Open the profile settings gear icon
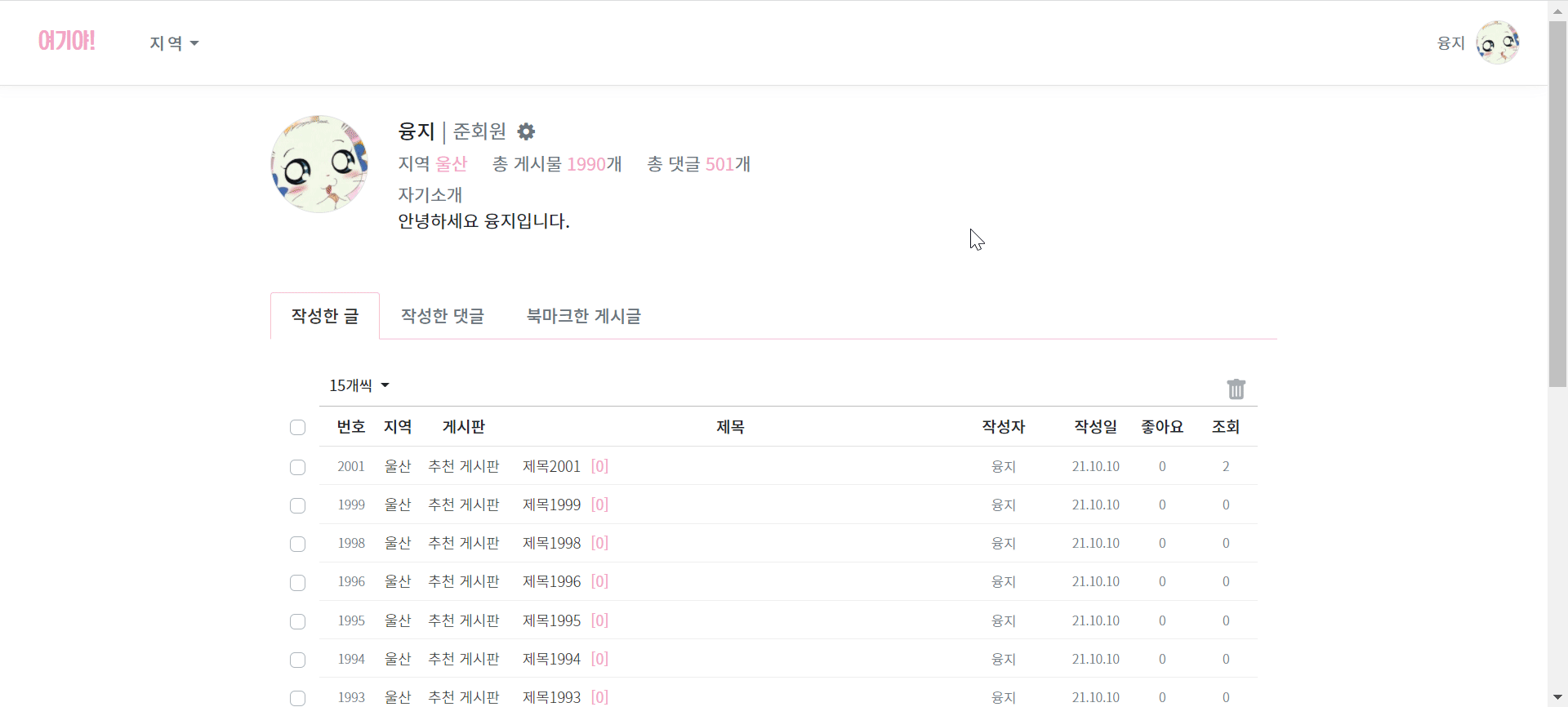This screenshot has width=1568, height=707. (526, 131)
